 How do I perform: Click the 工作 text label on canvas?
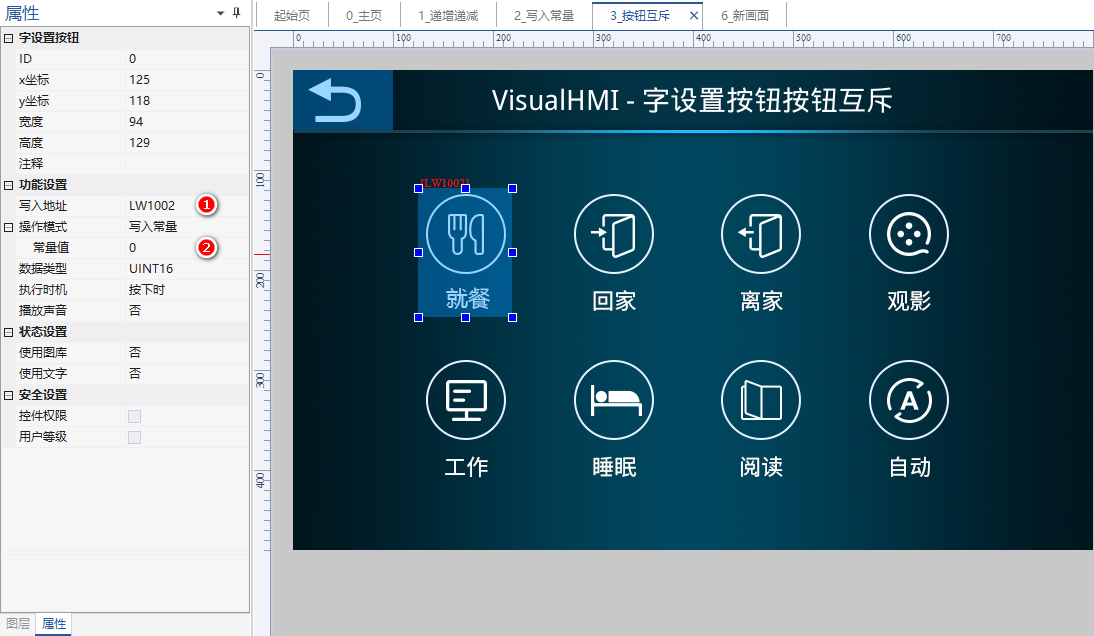coord(466,467)
